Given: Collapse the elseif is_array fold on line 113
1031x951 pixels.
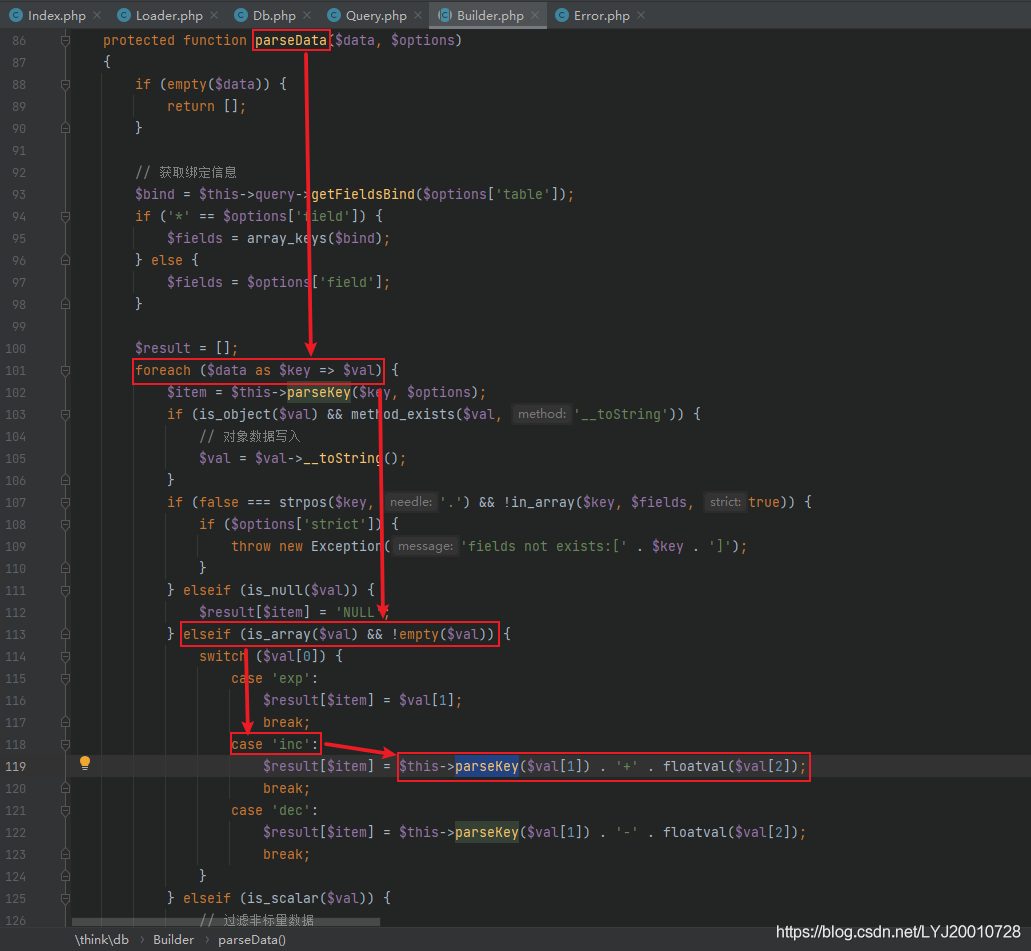Looking at the screenshot, I should [x=65, y=635].
